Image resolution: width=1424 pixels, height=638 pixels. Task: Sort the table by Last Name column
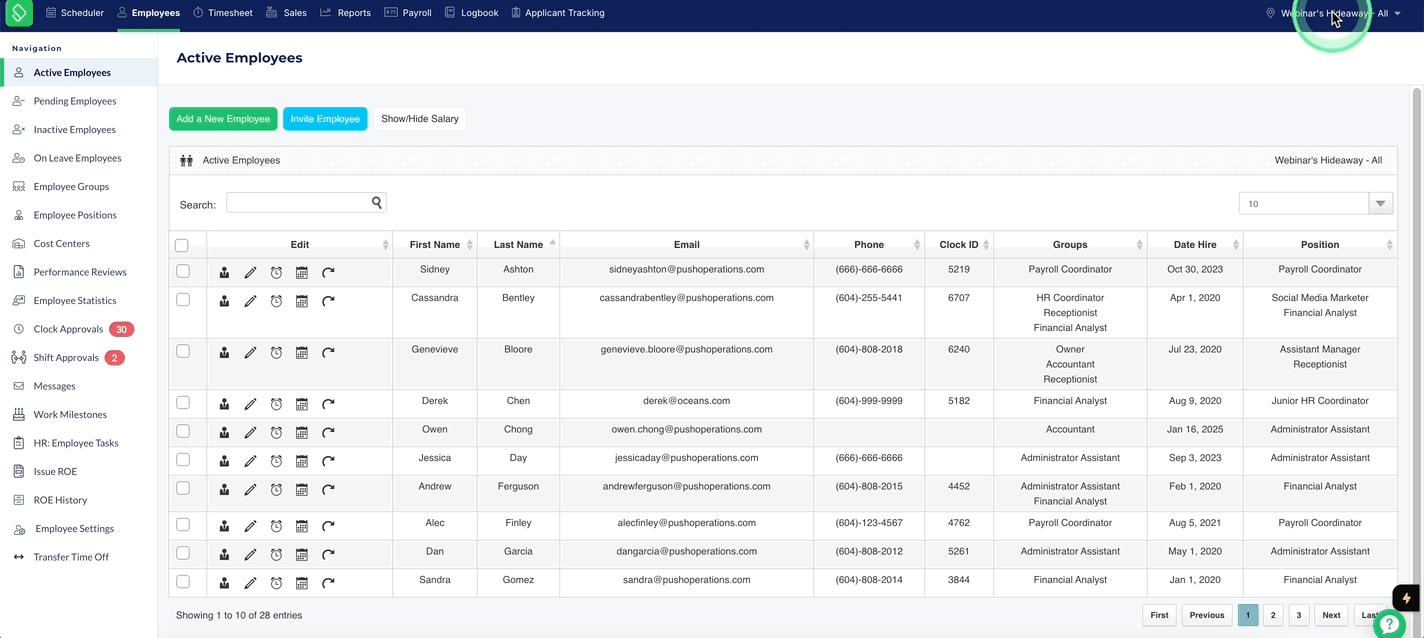click(x=518, y=244)
